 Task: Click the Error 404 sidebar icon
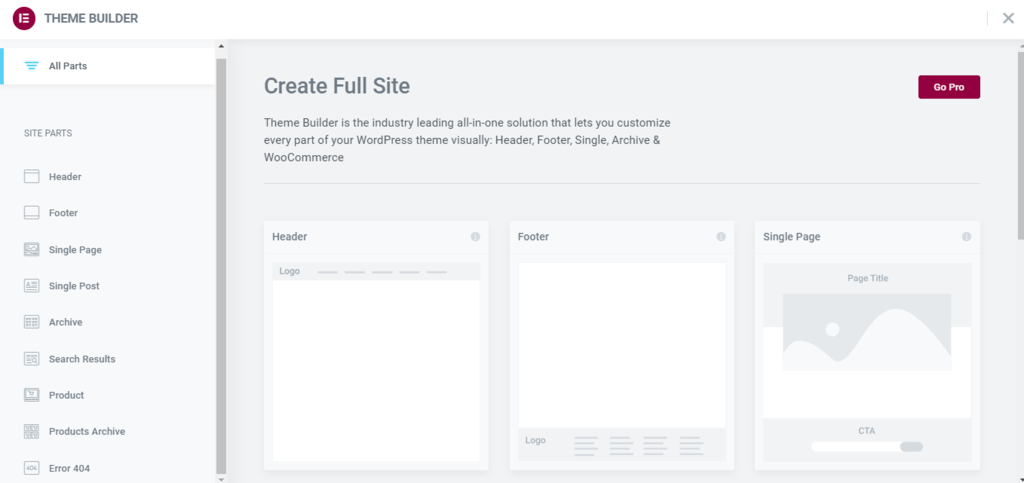(31, 468)
